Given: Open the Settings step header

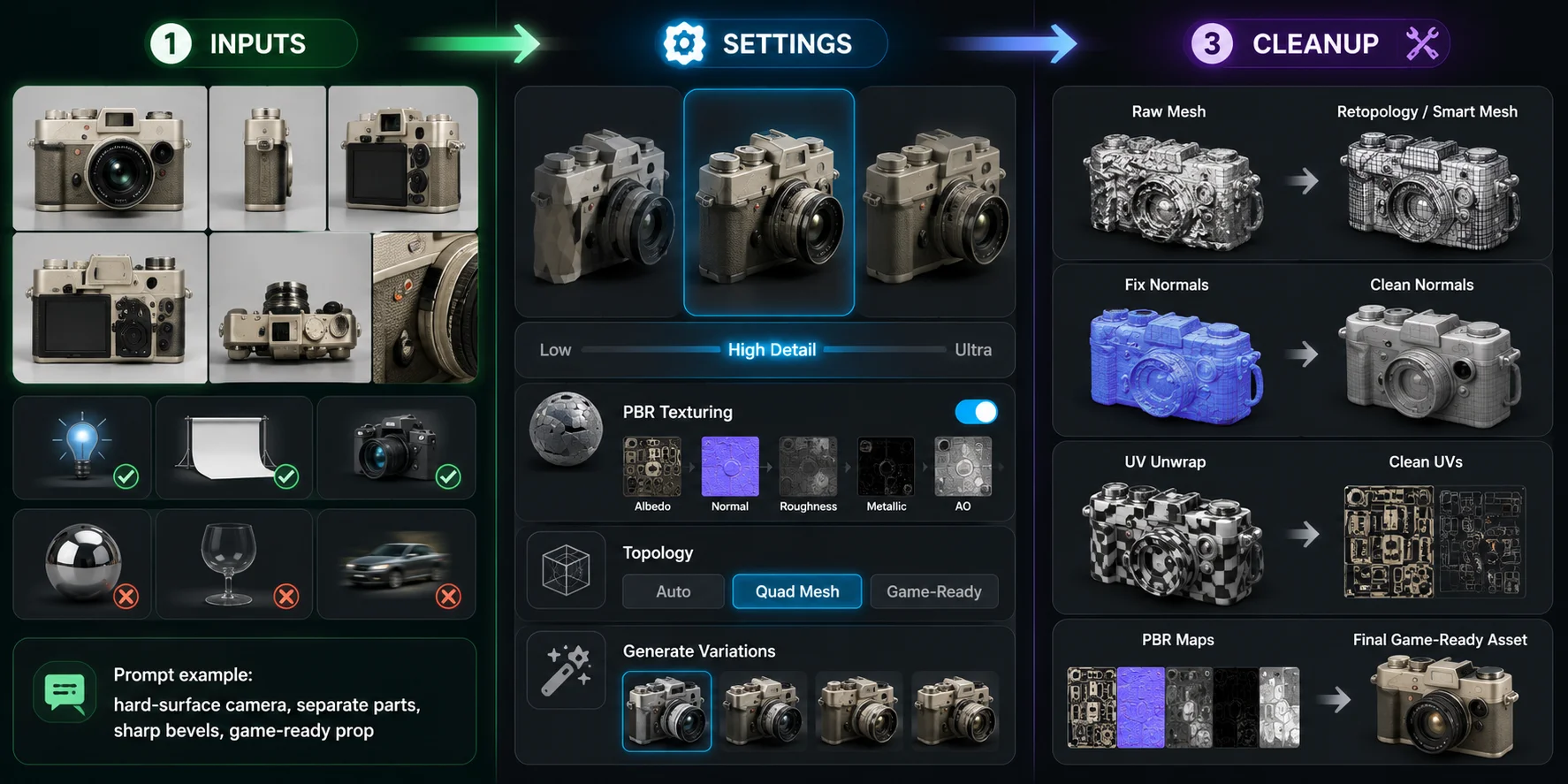Looking at the screenshot, I should tap(773, 43).
